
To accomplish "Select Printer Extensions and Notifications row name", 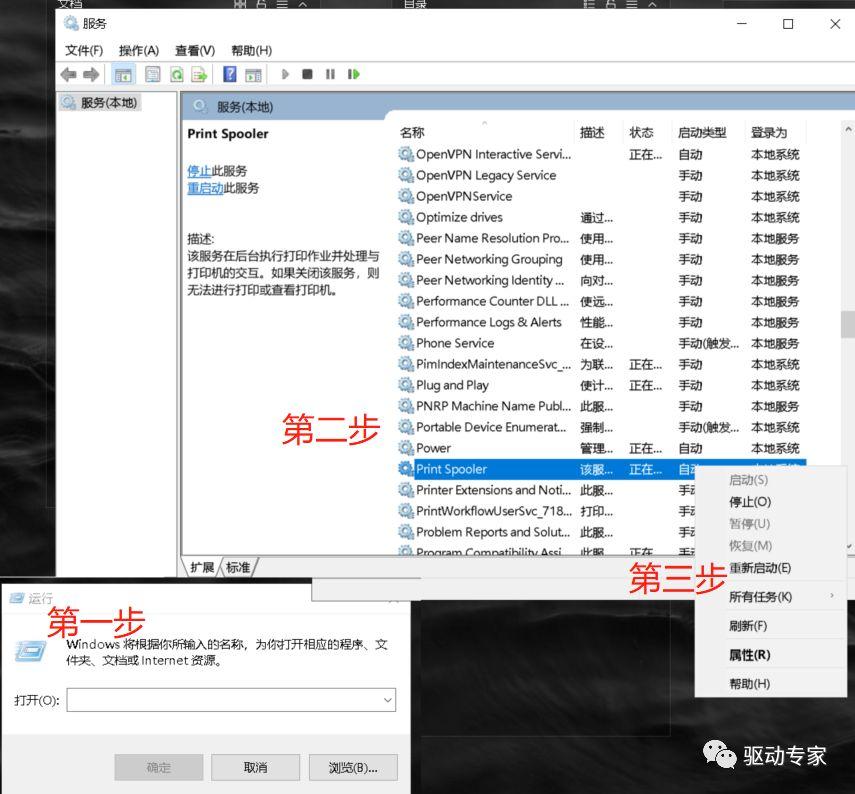I will (x=493, y=490).
